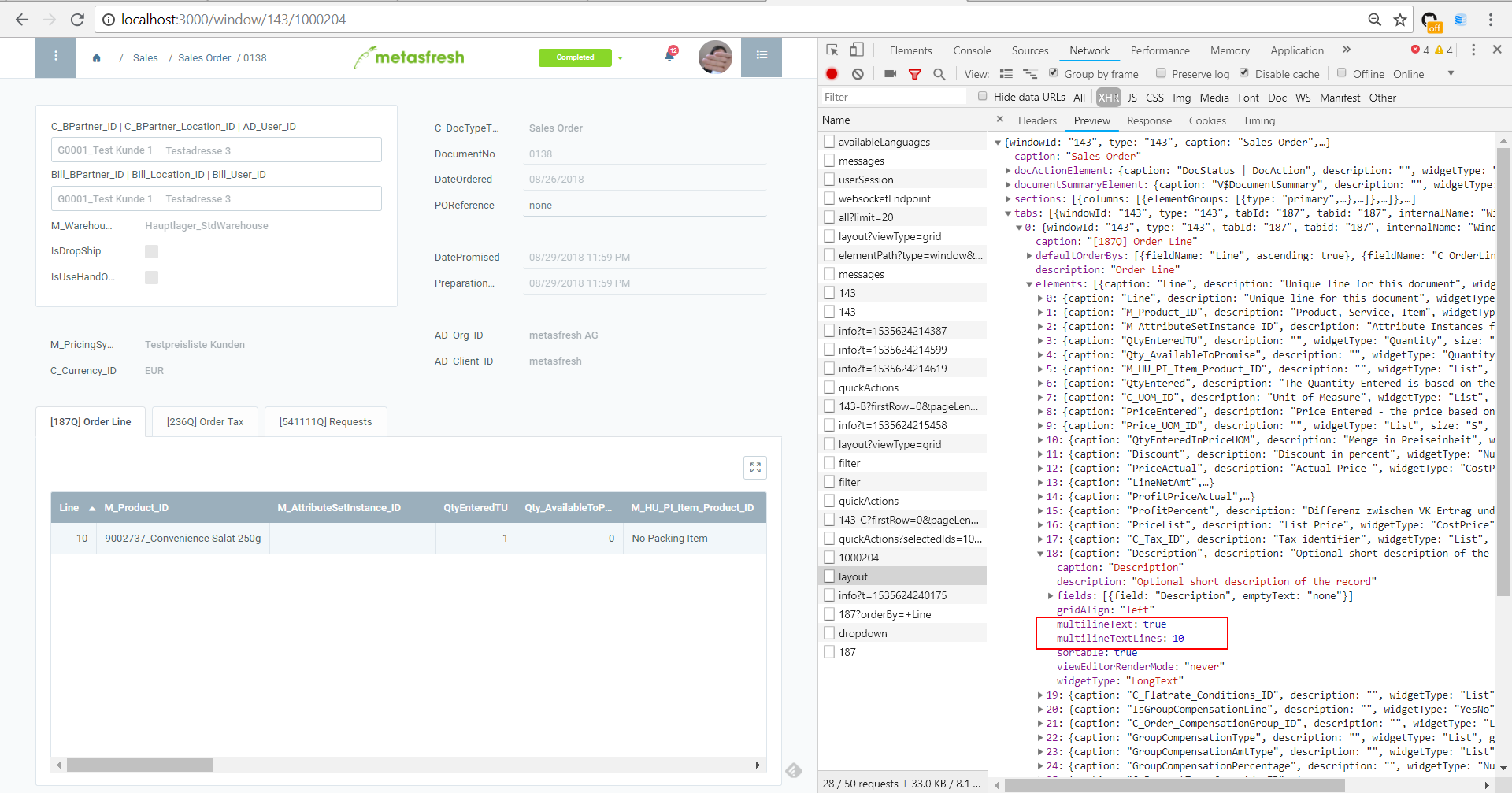Screen dimensions: 1512x793
Task: Open the side list panel icon
Action: click(x=762, y=56)
